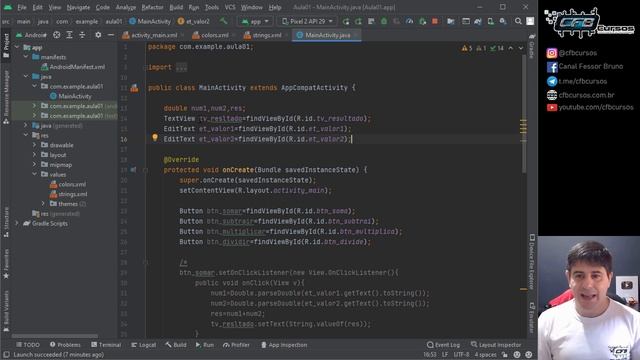Open the Analyze menu

click(x=125, y=7)
